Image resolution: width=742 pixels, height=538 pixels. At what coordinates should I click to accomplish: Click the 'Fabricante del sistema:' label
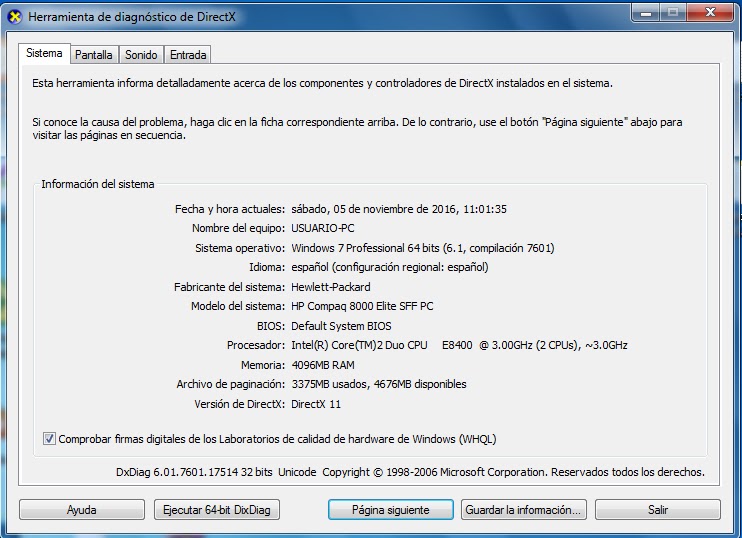(230, 287)
